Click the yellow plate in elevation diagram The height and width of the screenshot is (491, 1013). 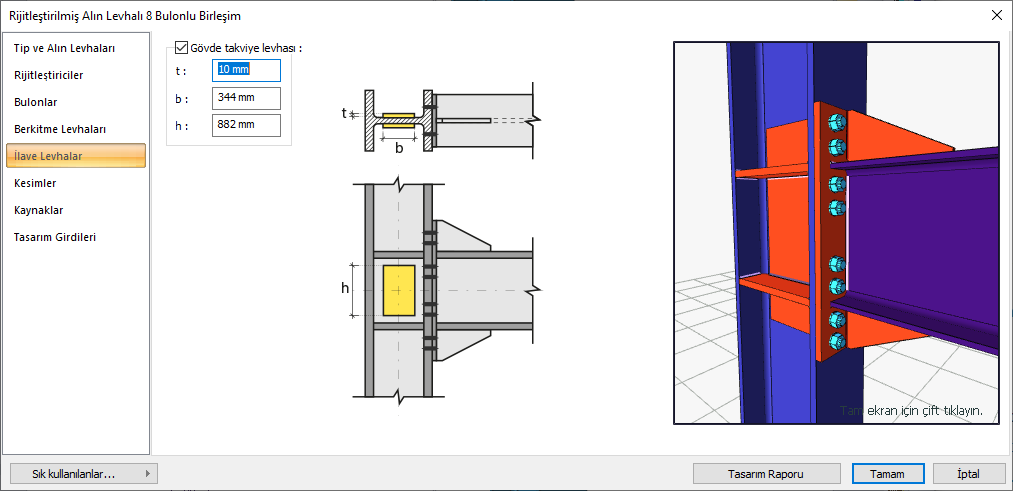point(398,291)
